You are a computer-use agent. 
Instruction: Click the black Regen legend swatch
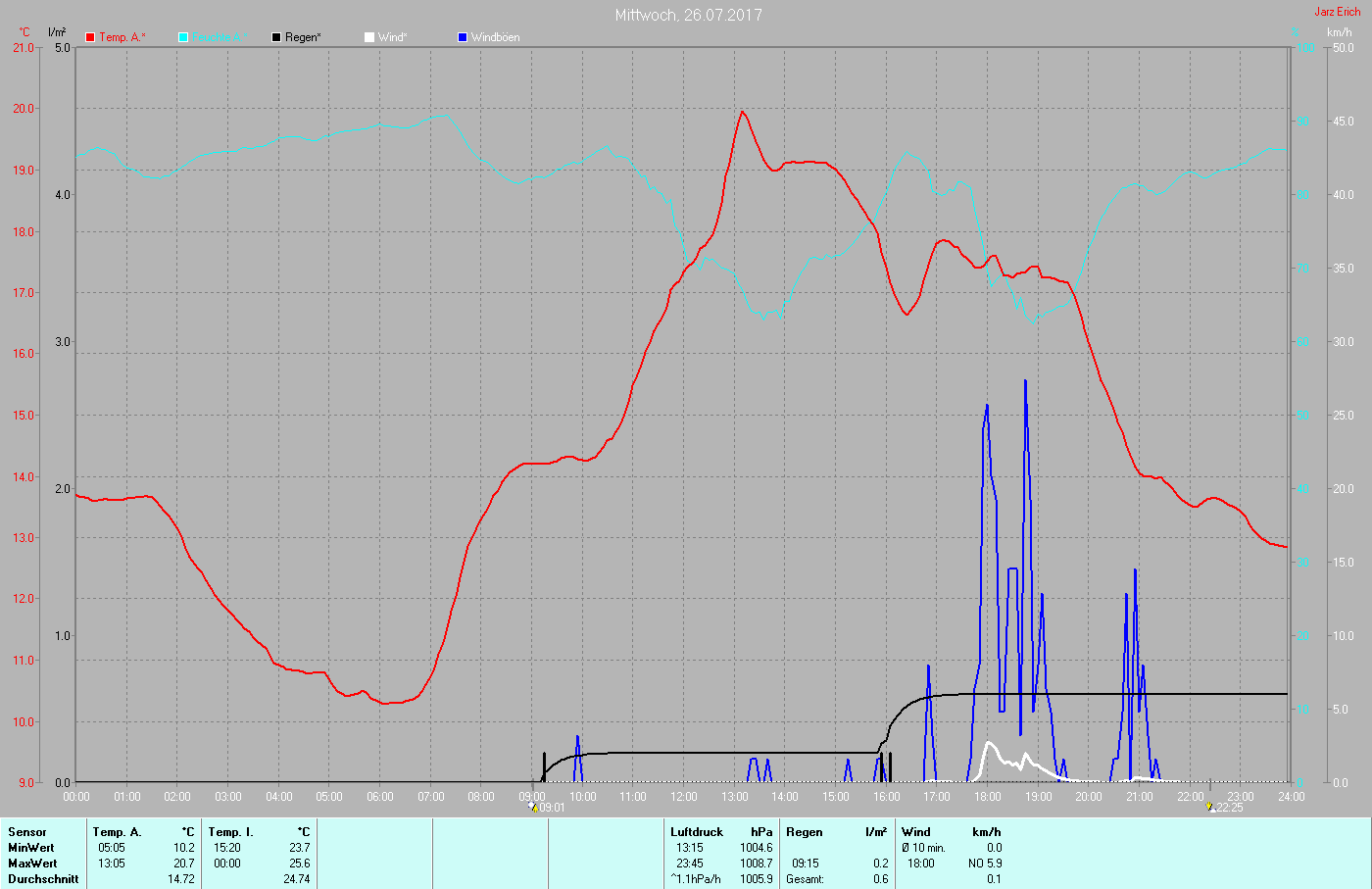[276, 37]
